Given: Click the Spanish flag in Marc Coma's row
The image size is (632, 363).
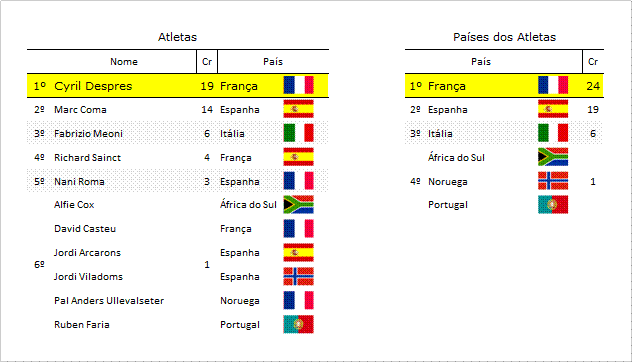Looking at the screenshot, I should tap(298, 109).
